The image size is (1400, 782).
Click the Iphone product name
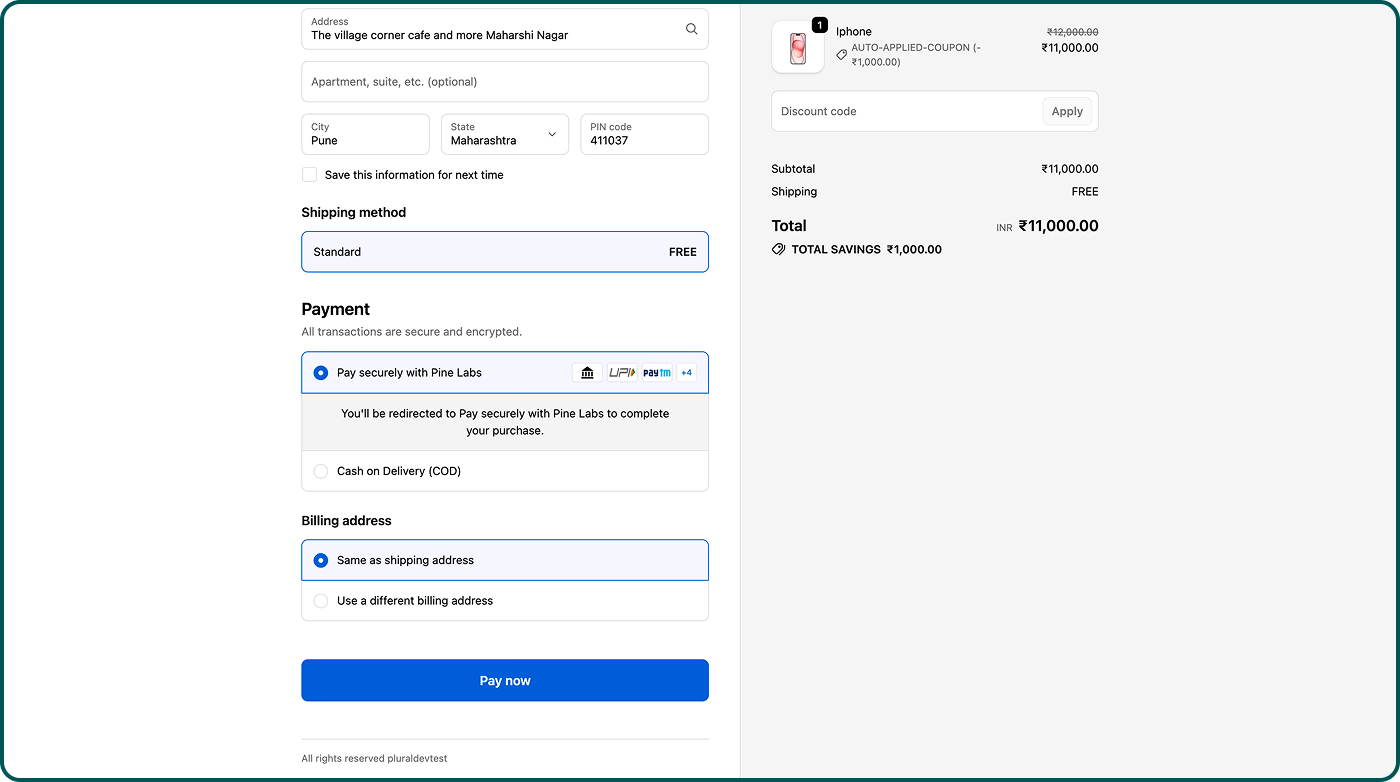coord(854,32)
